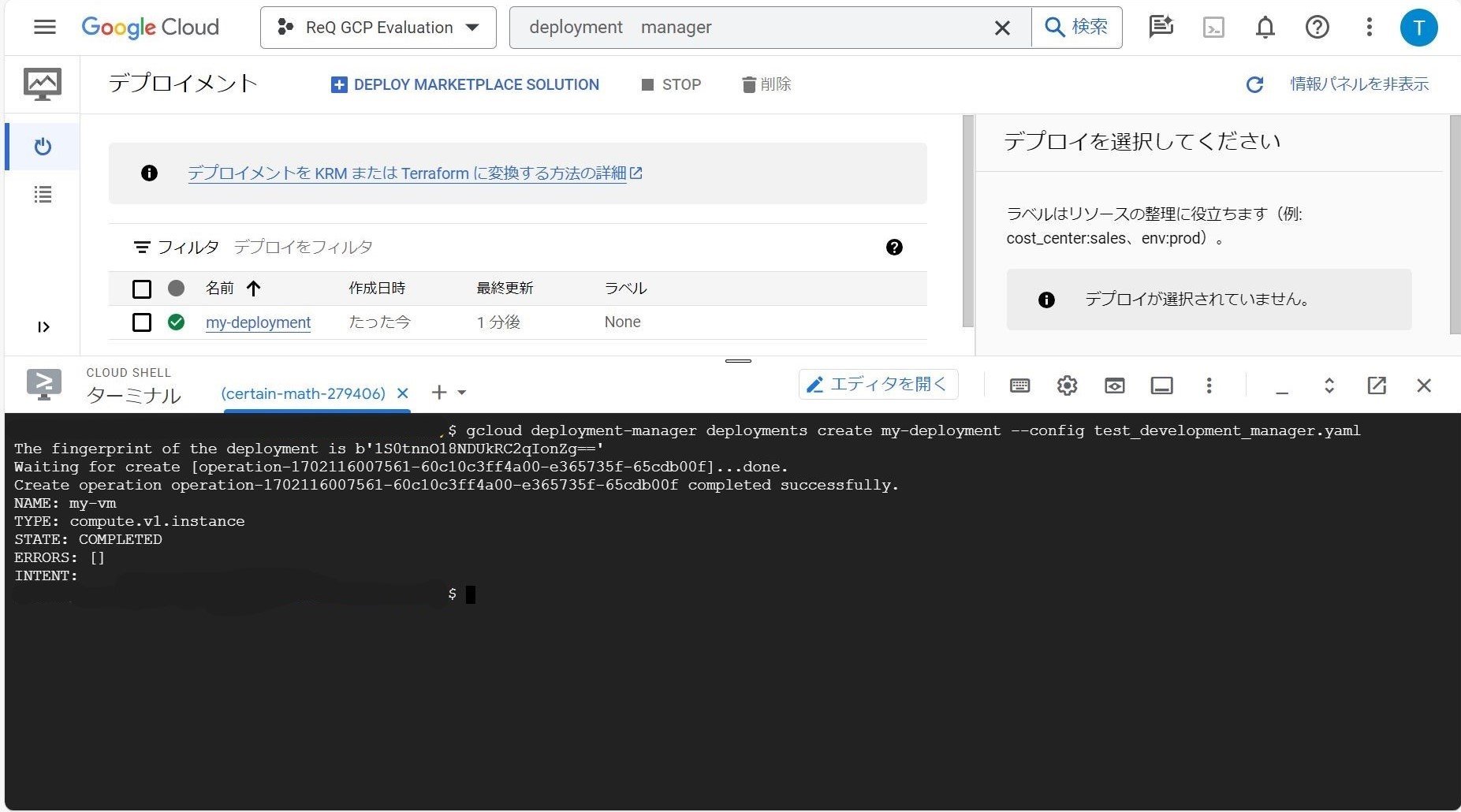Open the ReQ GCP Evaluation project selector
Image resolution: width=1461 pixels, height=812 pixels.
point(378,28)
